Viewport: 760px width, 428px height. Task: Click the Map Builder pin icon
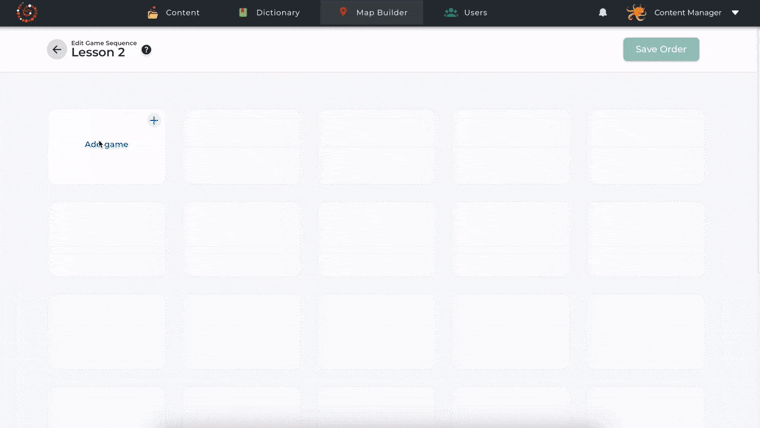point(343,12)
